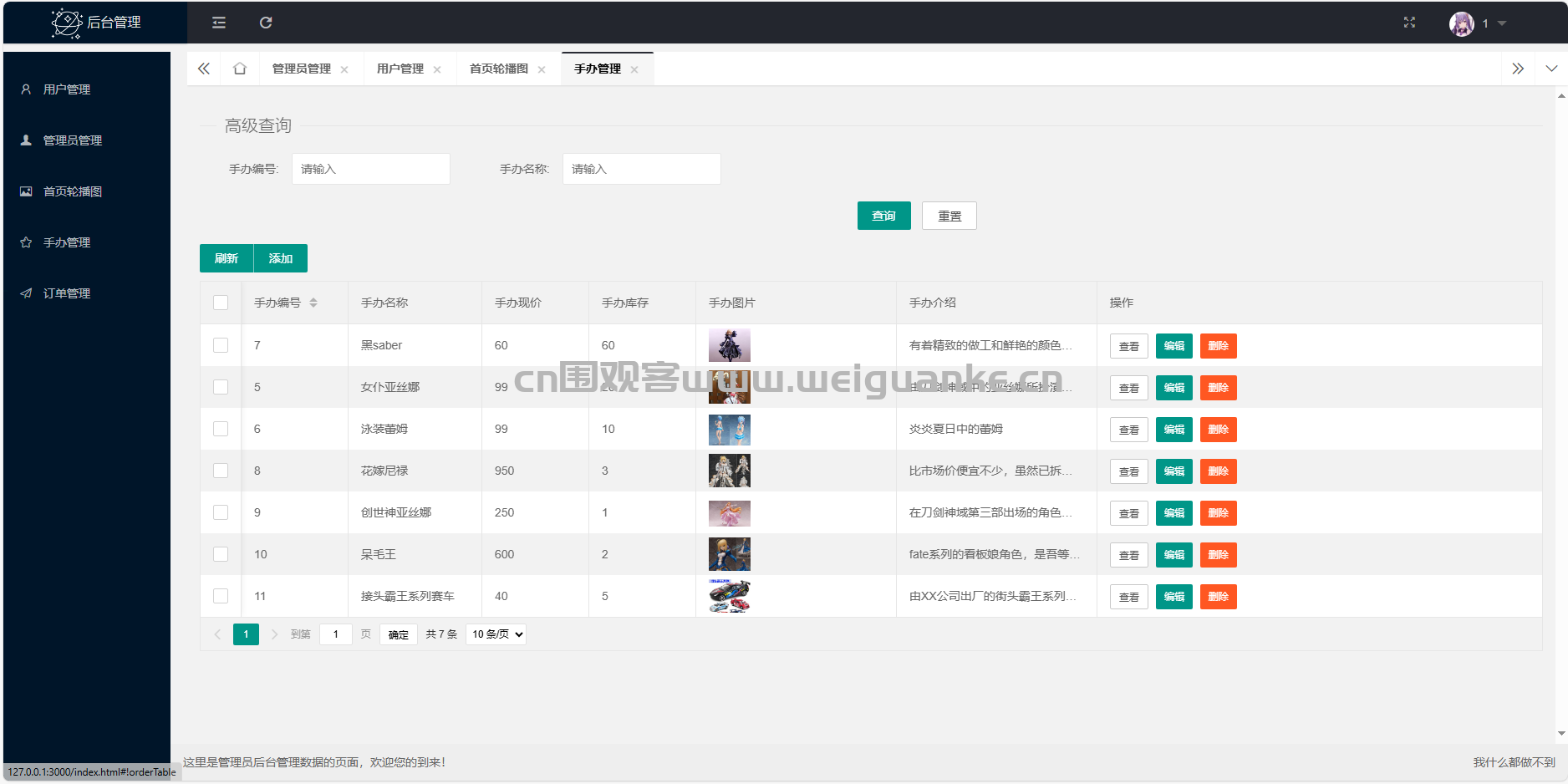Image resolution: width=1568 pixels, height=784 pixels.
Task: Collapse the sidebar with the menu toggle icon
Action: click(x=219, y=23)
